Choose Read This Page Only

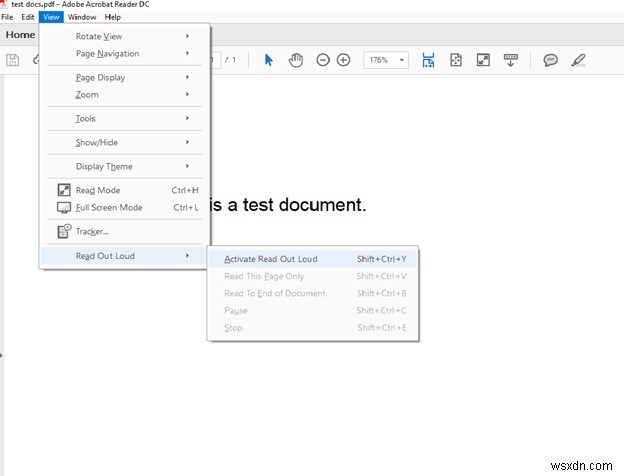pos(313,276)
